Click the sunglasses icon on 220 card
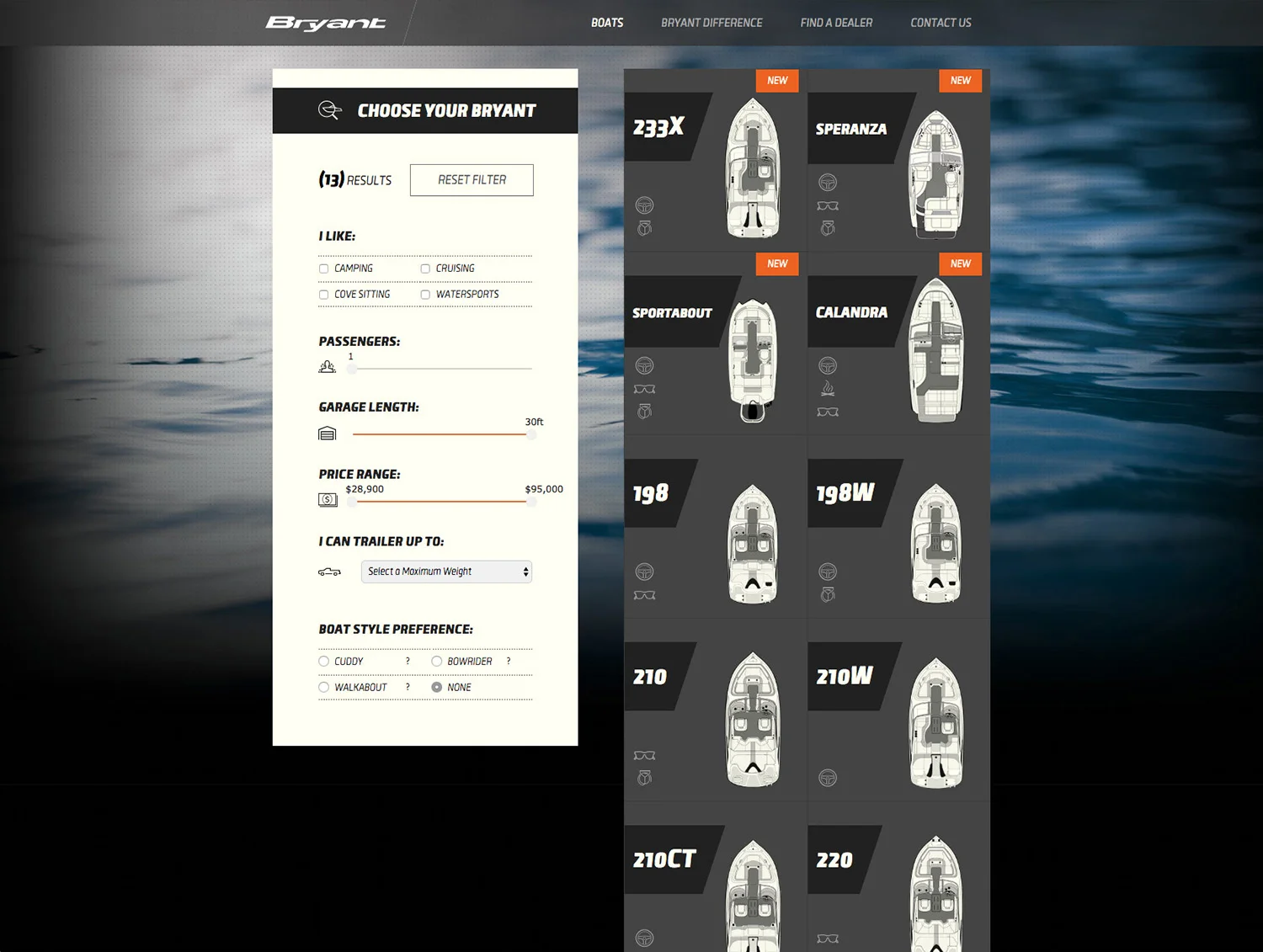The width and height of the screenshot is (1263, 952). (828, 939)
